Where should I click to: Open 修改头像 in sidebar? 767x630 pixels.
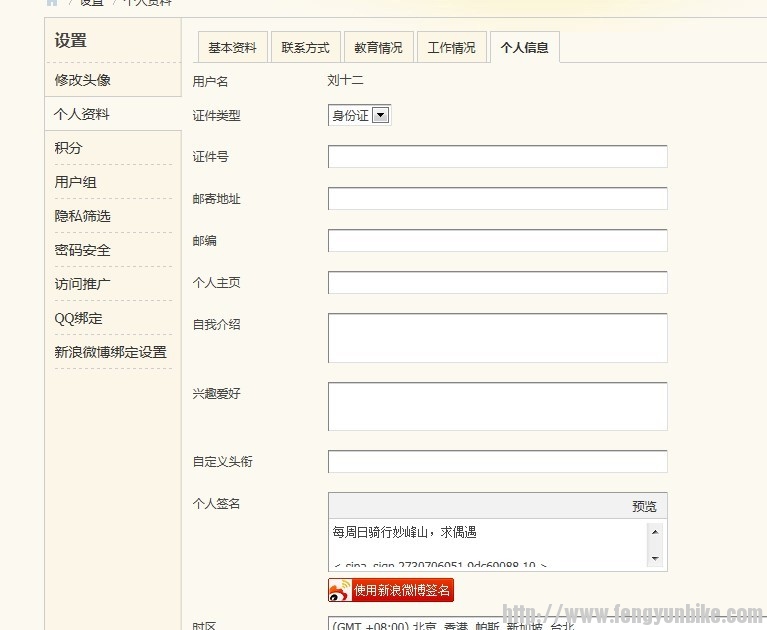(83, 80)
